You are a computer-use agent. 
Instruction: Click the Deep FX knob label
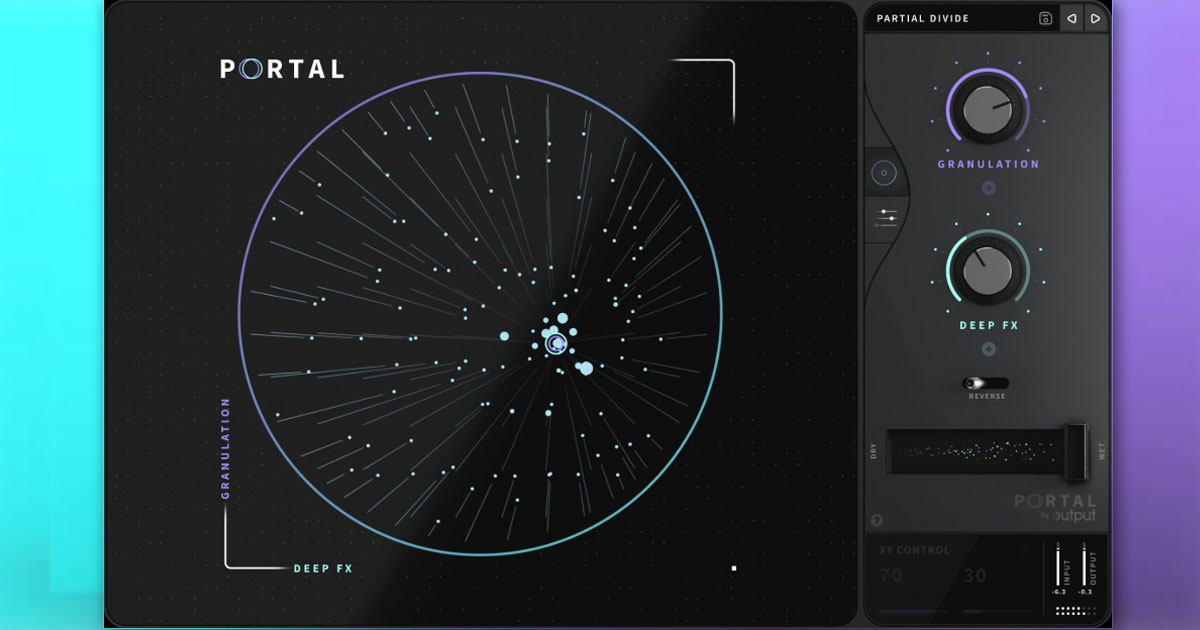pos(988,325)
